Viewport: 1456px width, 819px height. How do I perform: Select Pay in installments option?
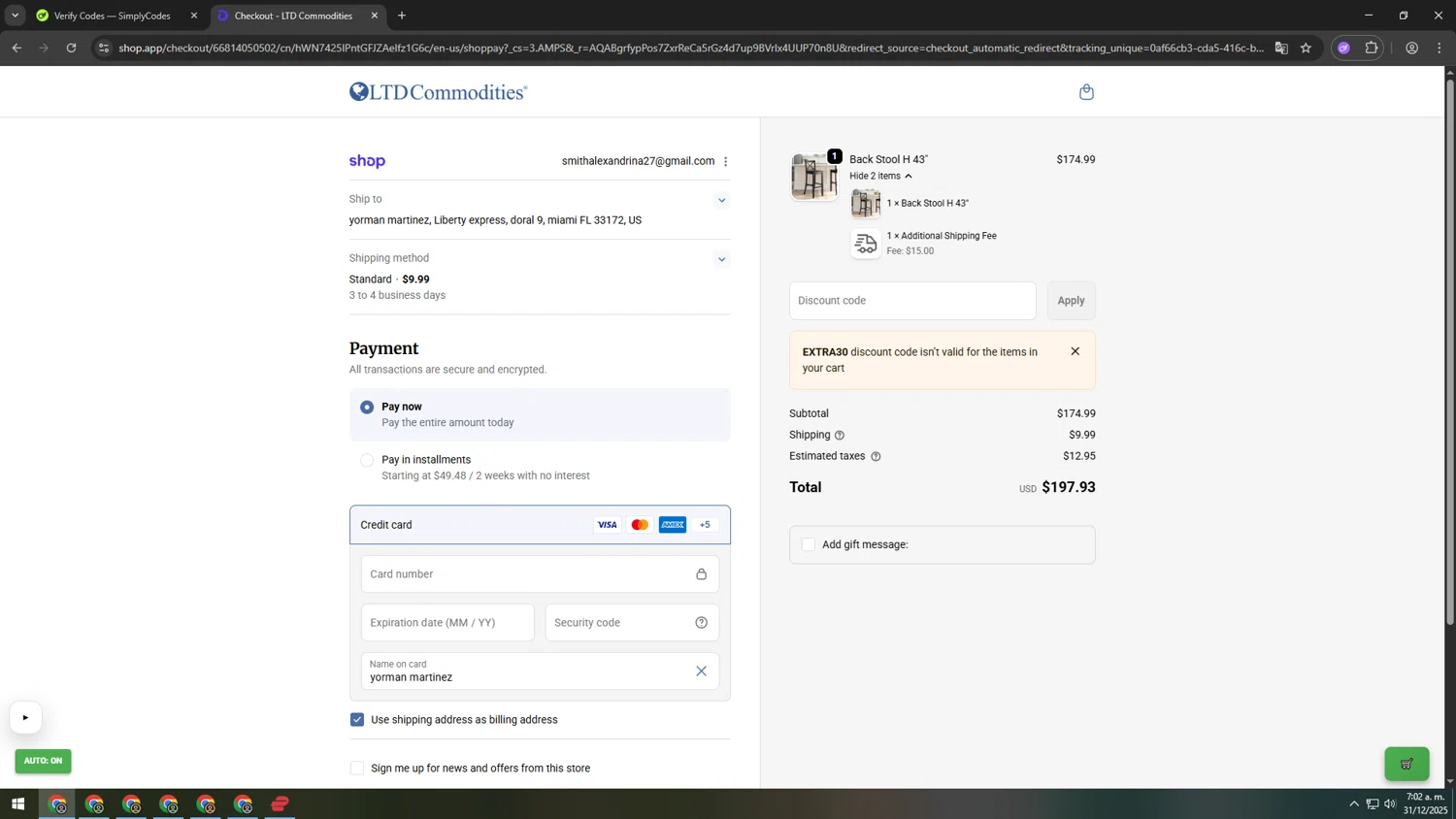(367, 461)
